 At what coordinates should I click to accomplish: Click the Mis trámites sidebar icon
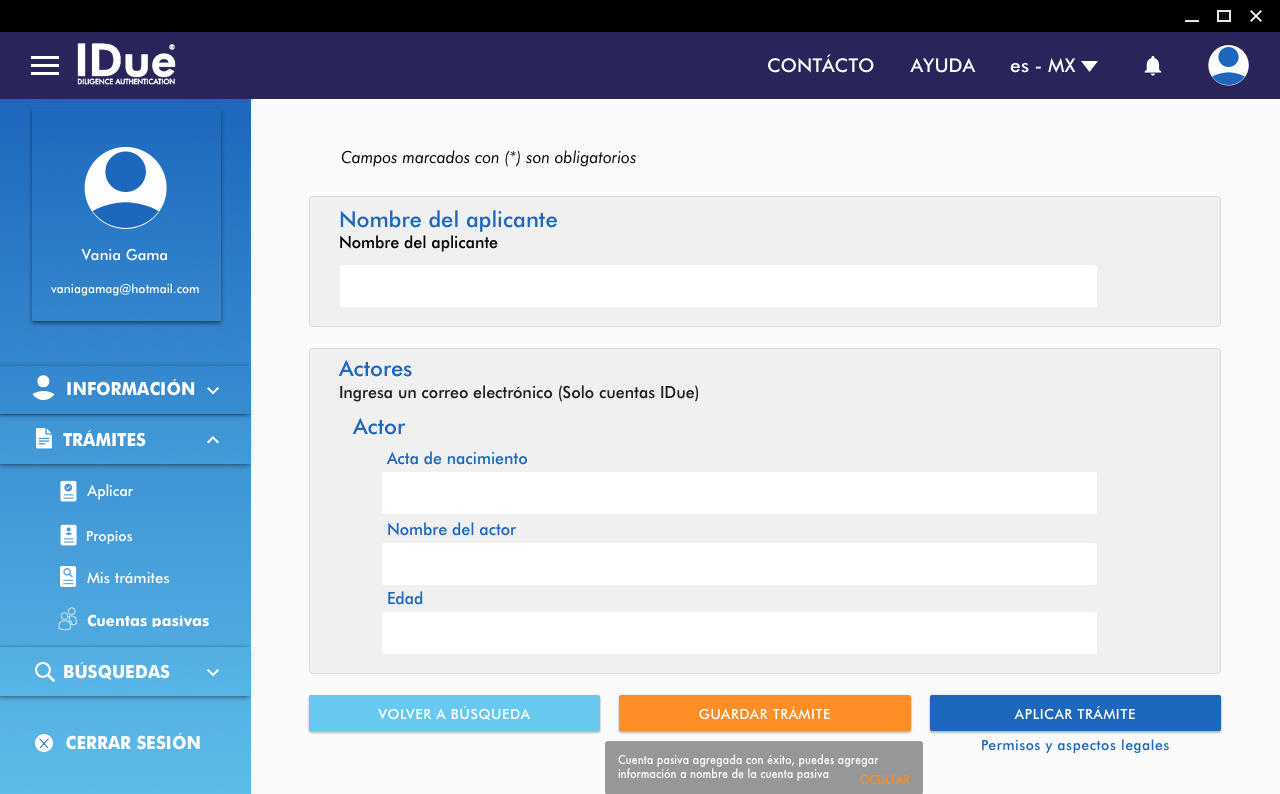click(68, 578)
